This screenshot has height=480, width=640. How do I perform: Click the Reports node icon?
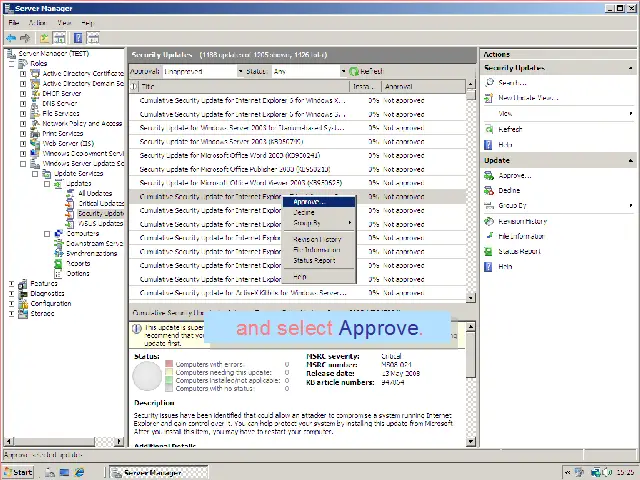click(x=59, y=264)
